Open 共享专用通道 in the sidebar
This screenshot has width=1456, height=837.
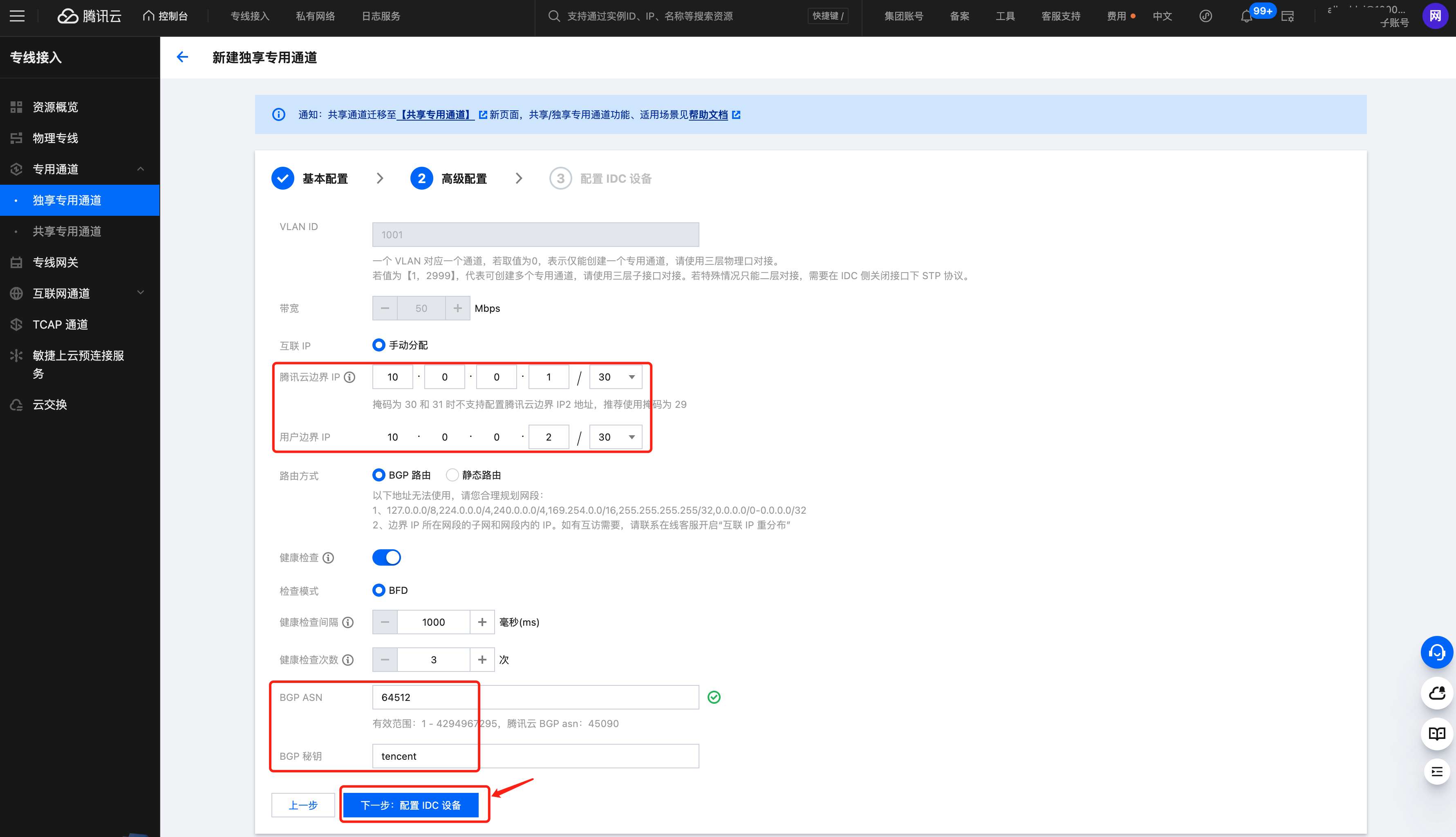(x=67, y=231)
